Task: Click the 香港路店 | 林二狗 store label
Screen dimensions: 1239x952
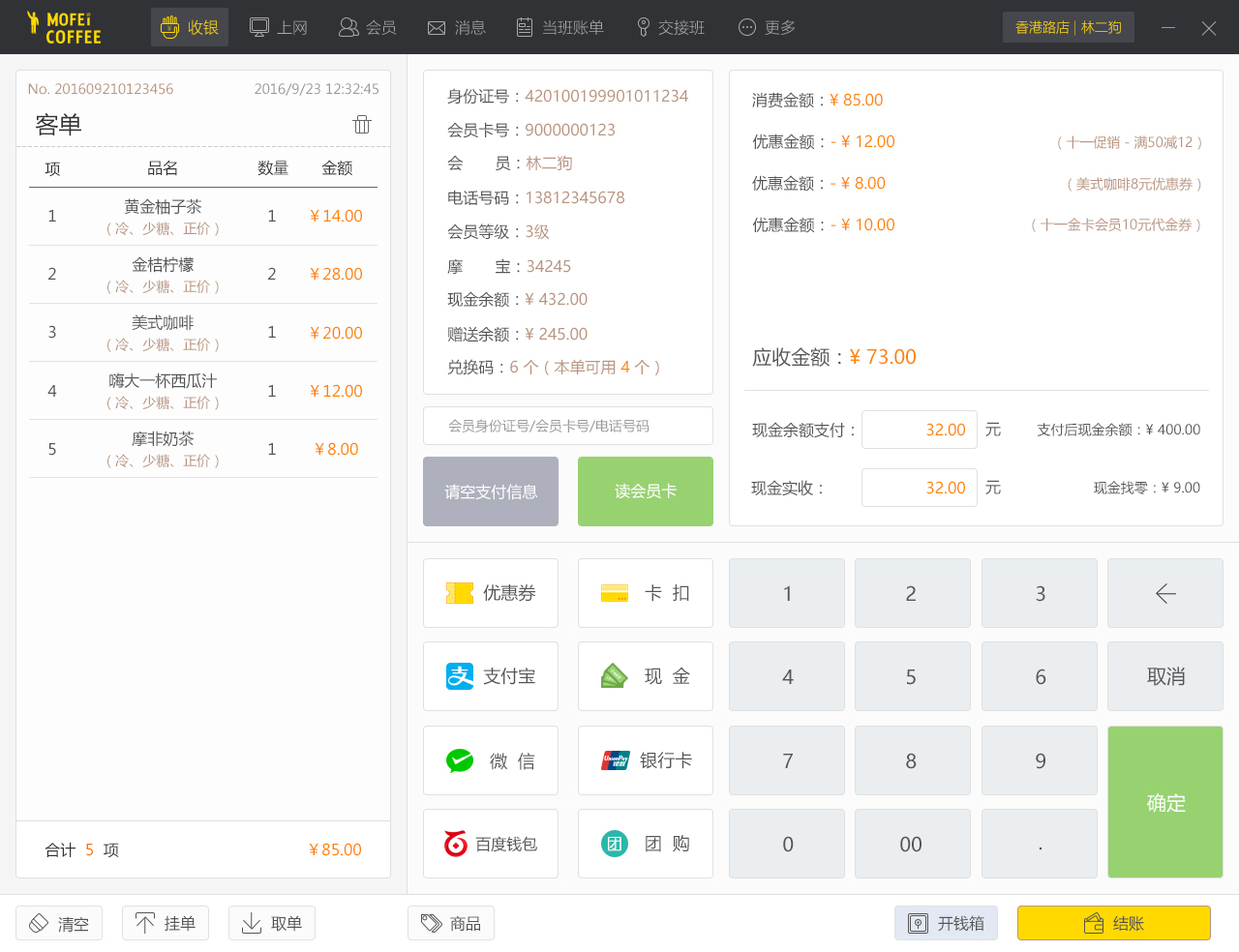Action: coord(1069,27)
